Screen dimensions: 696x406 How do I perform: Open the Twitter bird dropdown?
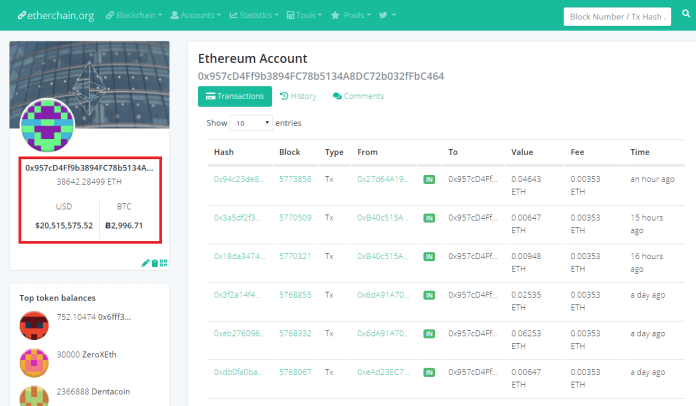[387, 15]
